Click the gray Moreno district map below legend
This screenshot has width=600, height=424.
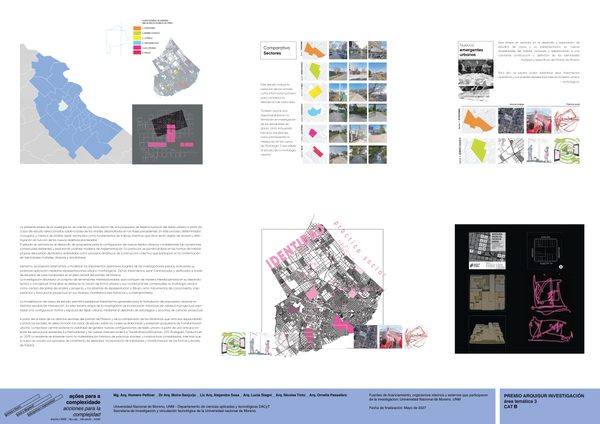pos(175,68)
